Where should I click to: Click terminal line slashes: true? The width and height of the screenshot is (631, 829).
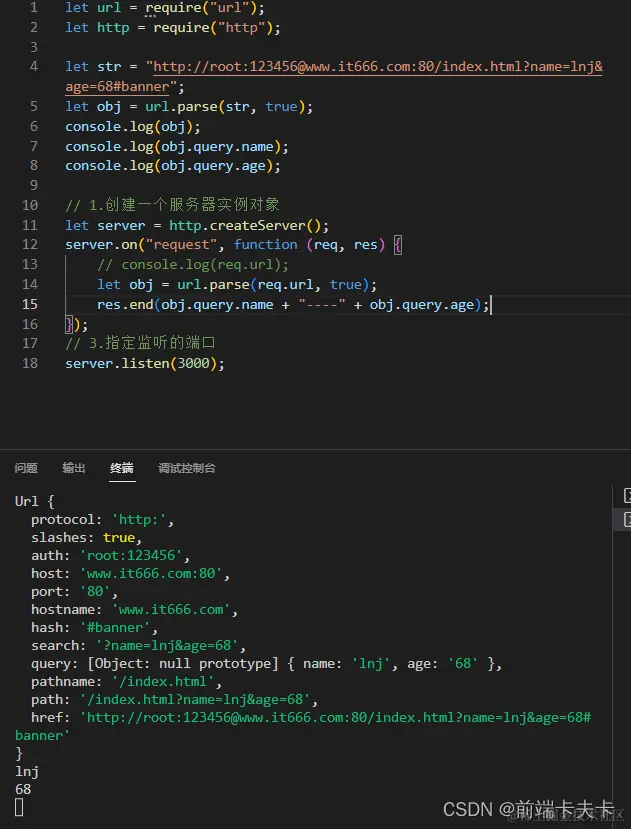point(87,538)
